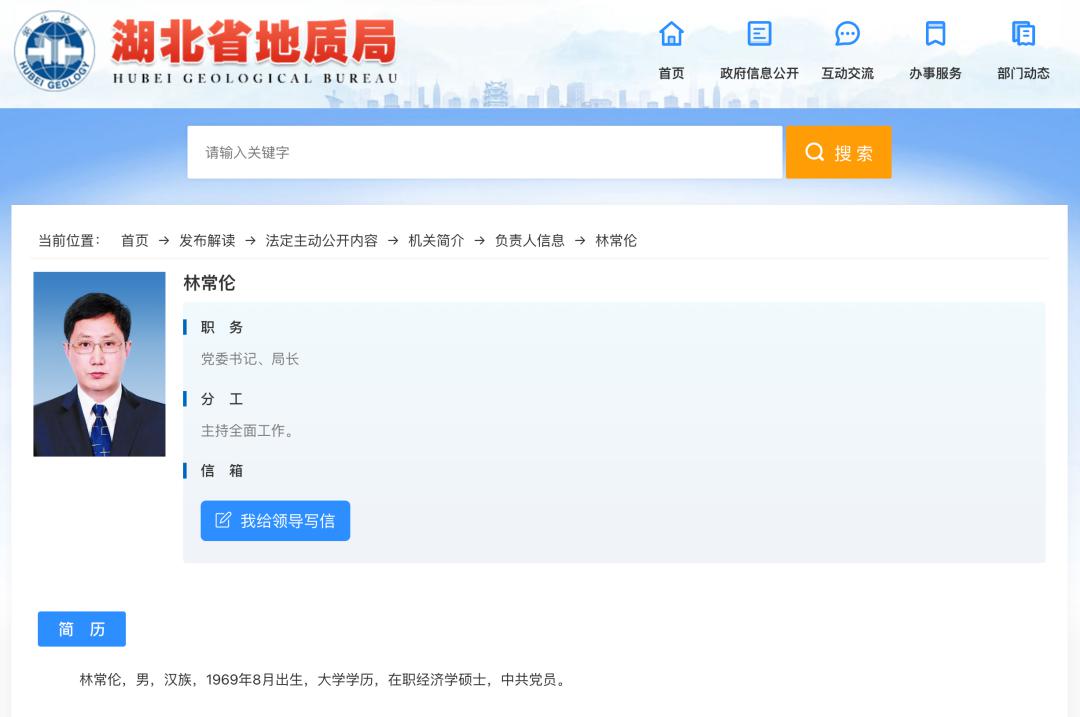
Task: Click 林常伦 in the breadcrumb
Action: pyautogui.click(x=616, y=240)
